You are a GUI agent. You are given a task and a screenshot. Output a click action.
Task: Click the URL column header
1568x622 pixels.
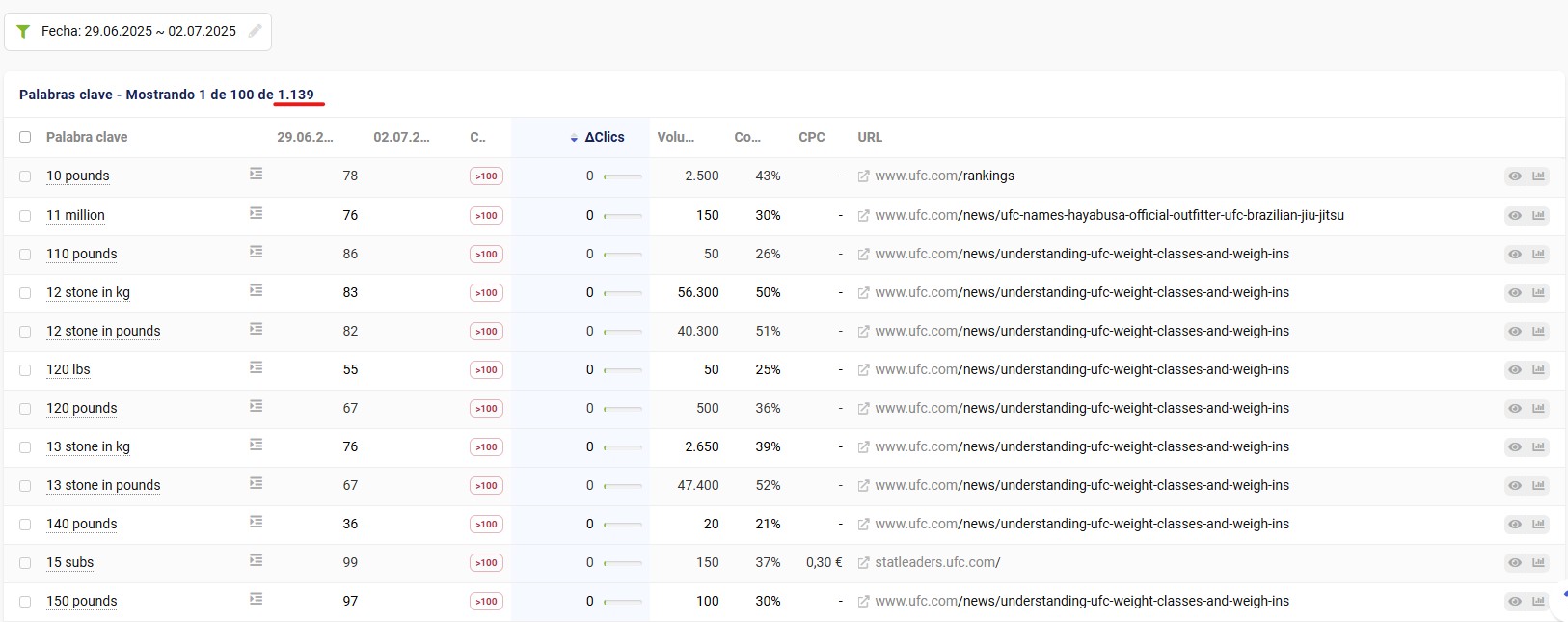(x=870, y=137)
